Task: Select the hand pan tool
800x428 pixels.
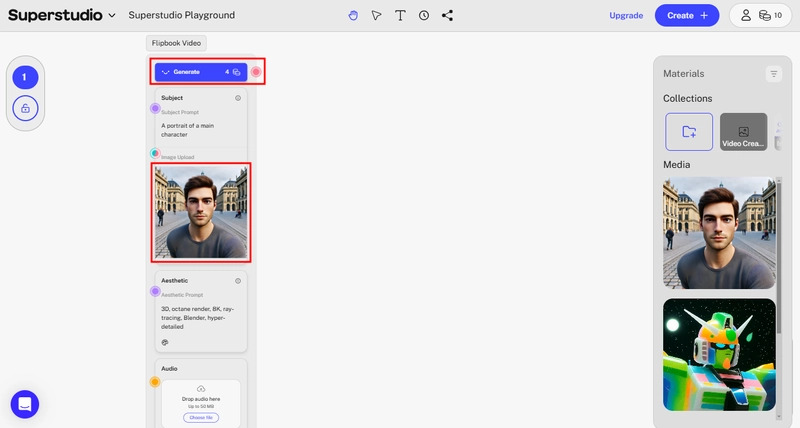Action: click(353, 15)
